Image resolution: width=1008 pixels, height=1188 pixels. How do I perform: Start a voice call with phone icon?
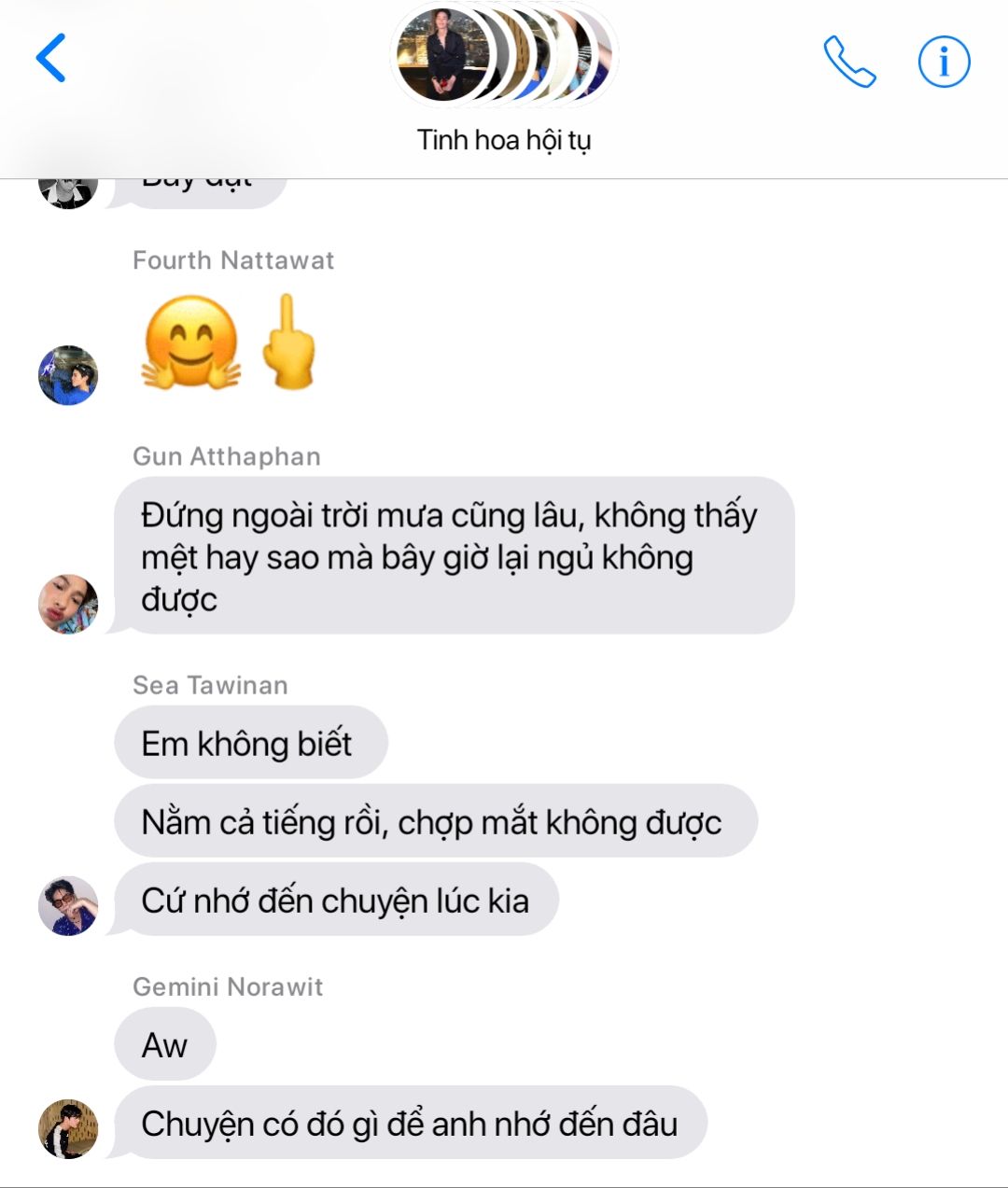[849, 62]
